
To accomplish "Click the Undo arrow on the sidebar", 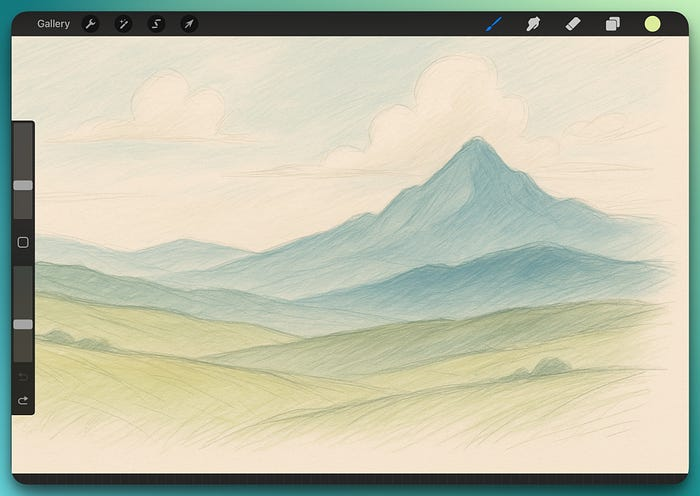I will point(23,377).
